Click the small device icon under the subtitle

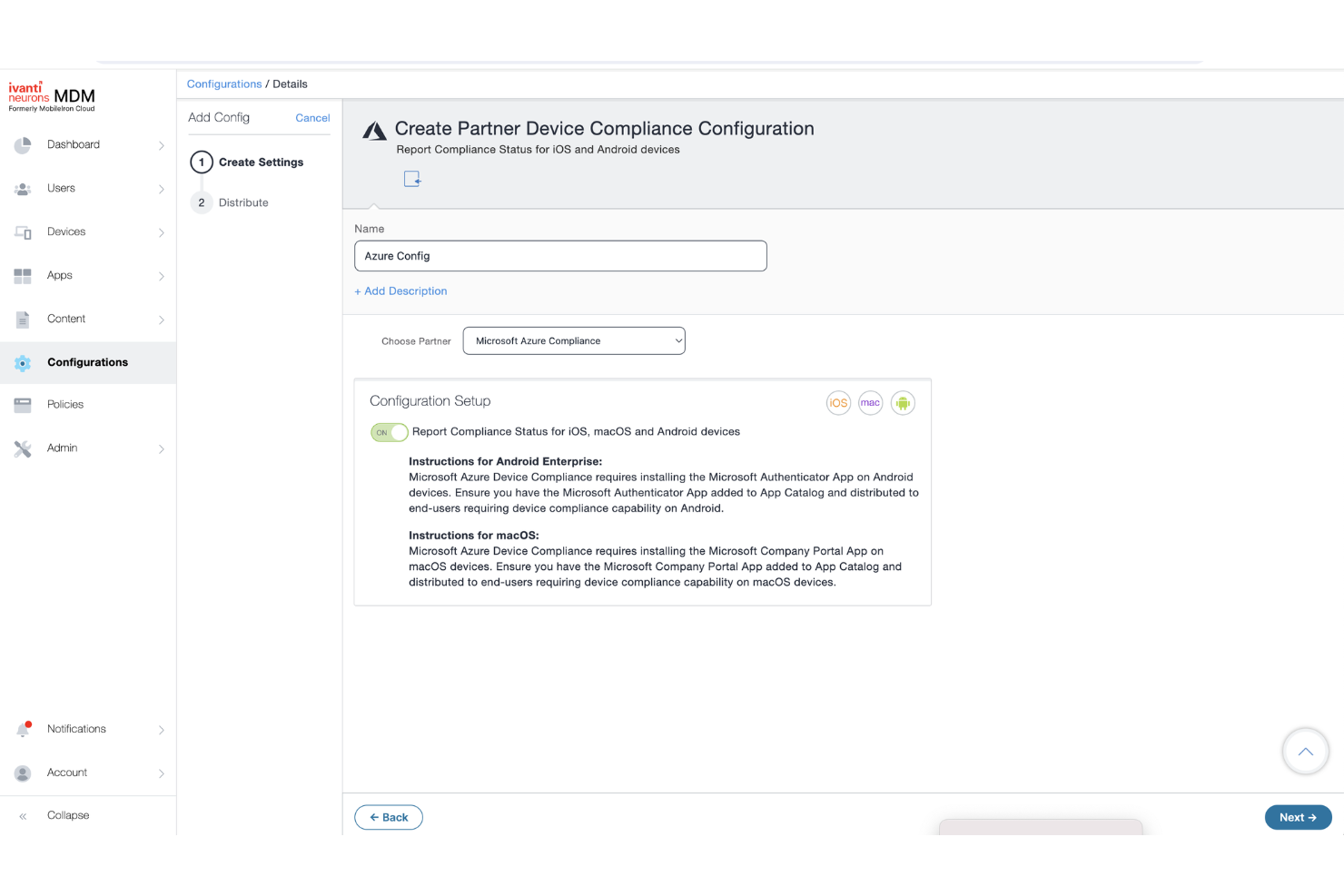click(x=412, y=179)
